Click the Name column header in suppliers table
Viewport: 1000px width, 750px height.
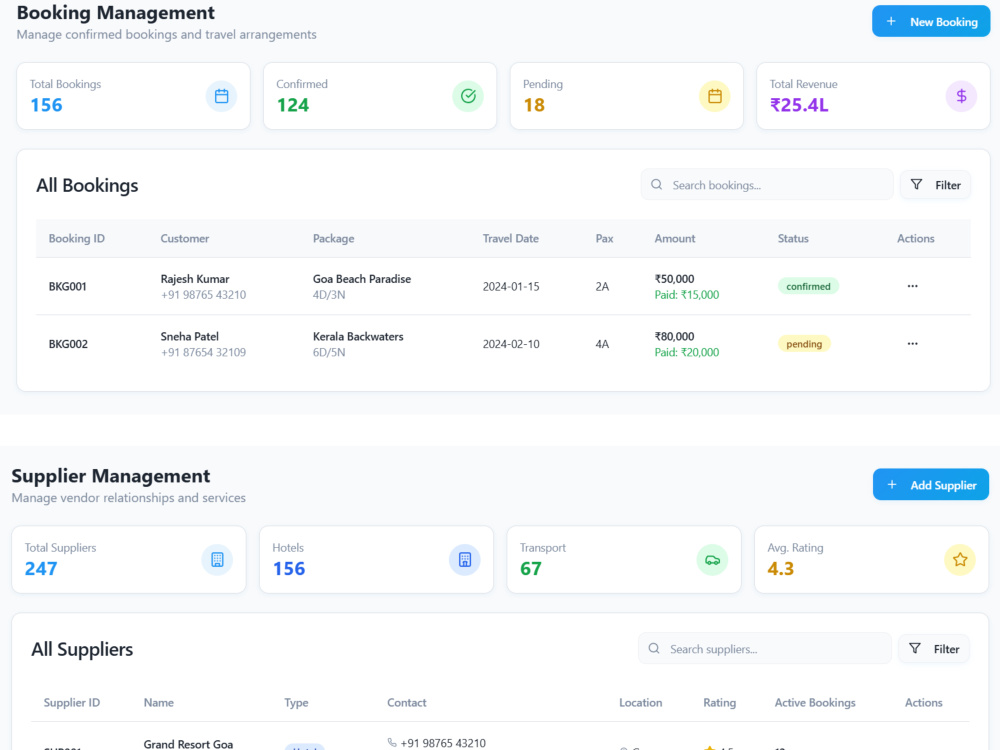[158, 702]
